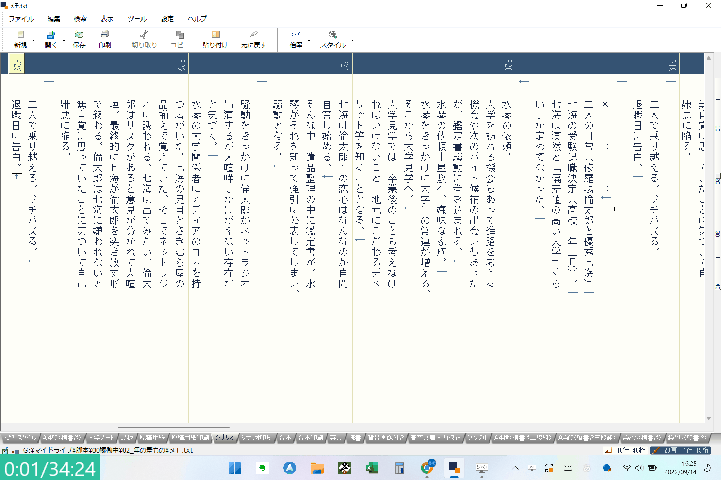Expand the dropdown arrow beside スタイル
The height and width of the screenshot is (480, 721).
[x=352, y=40]
